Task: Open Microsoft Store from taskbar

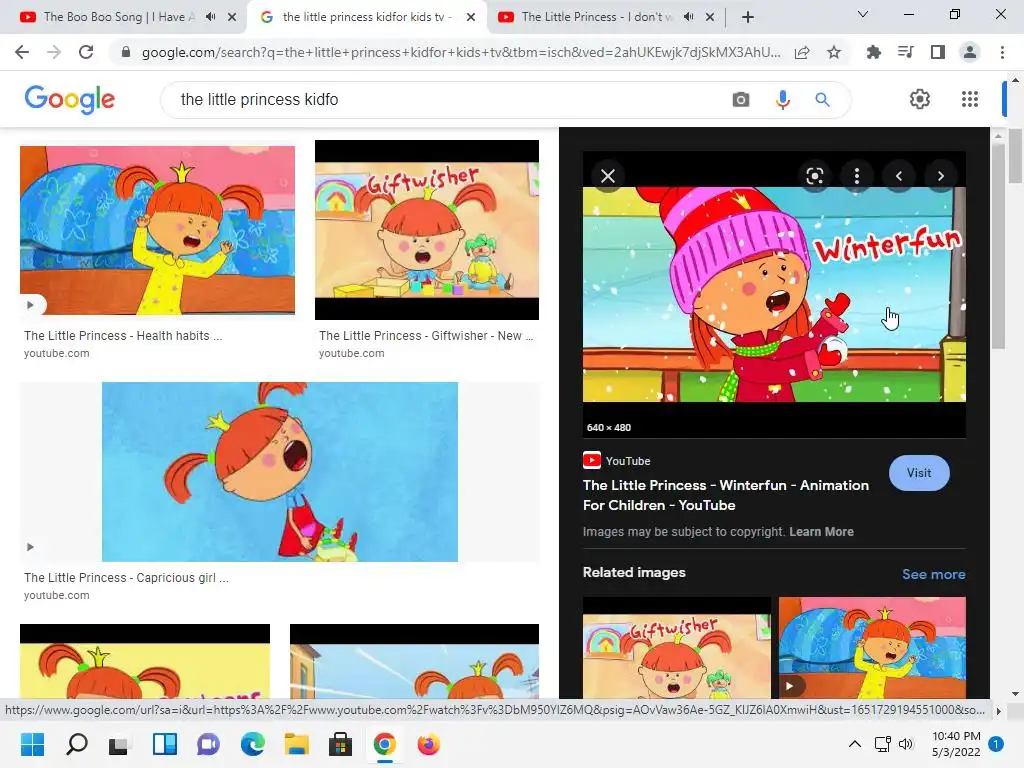Action: (x=340, y=744)
